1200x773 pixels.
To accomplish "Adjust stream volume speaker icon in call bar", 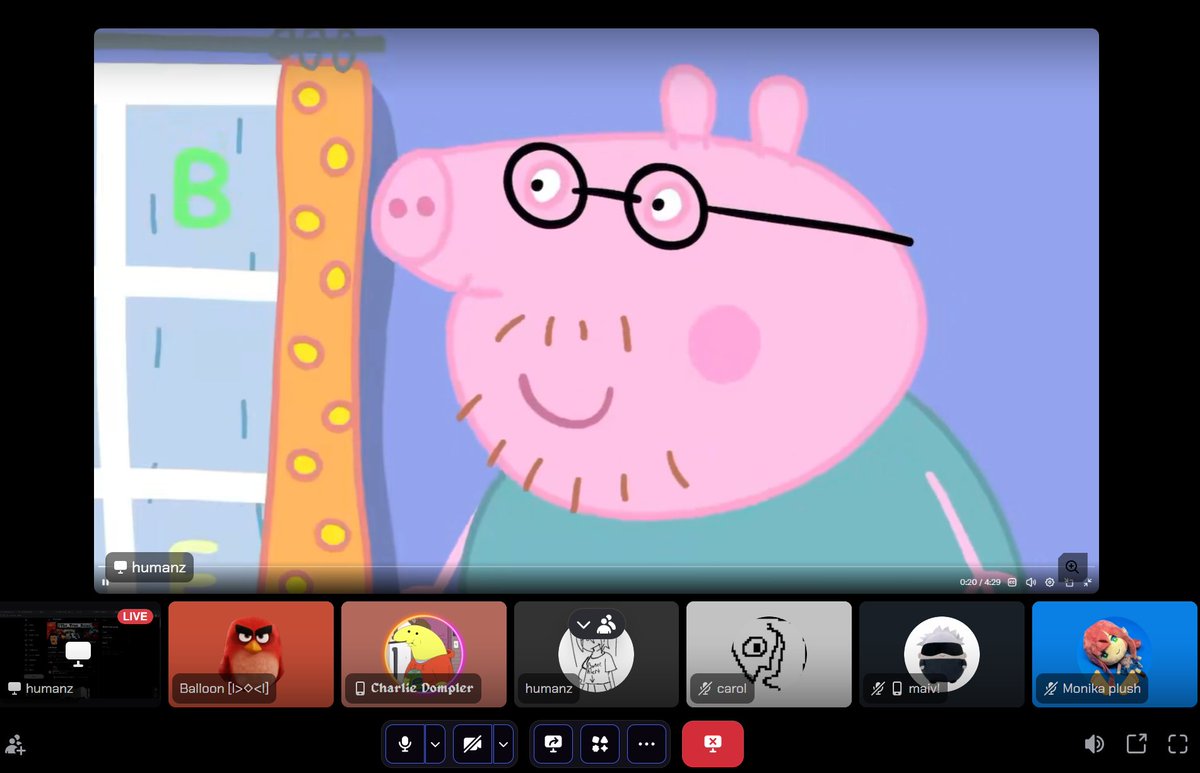I will pyautogui.click(x=1095, y=744).
